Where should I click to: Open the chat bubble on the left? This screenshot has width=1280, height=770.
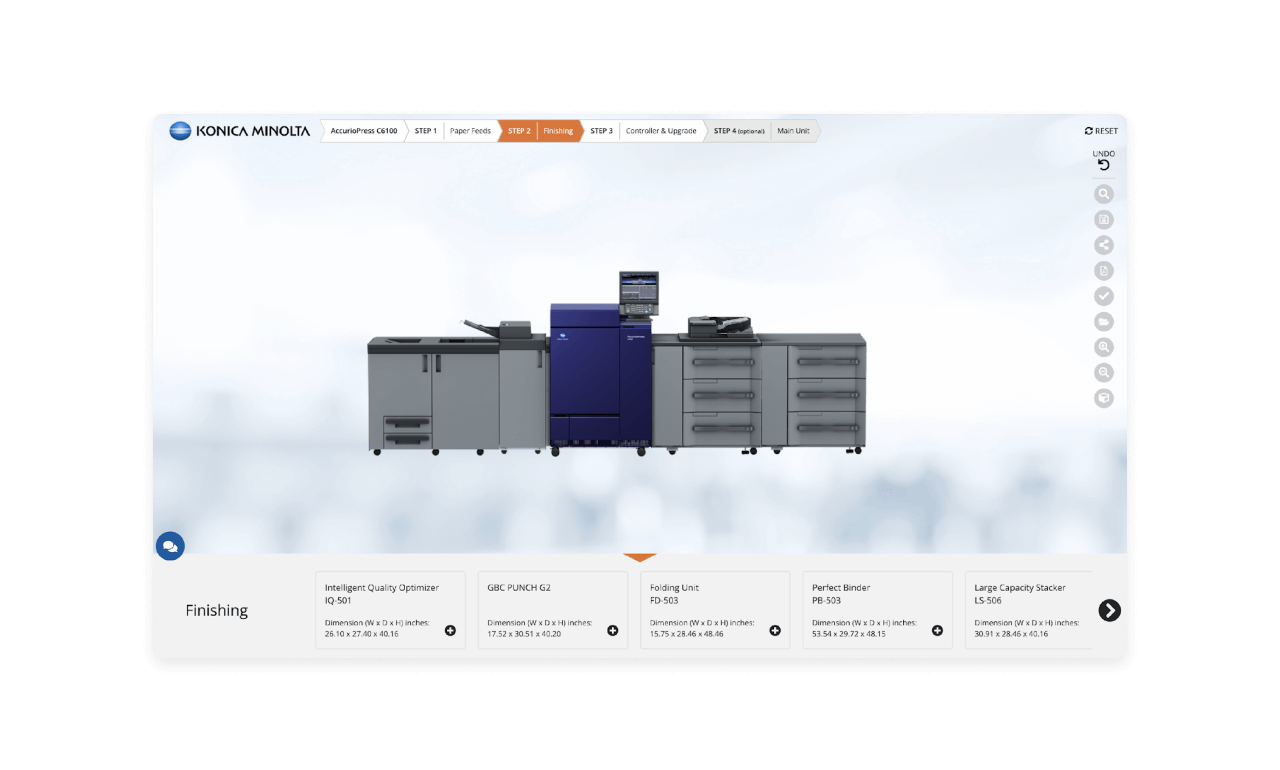click(x=170, y=546)
